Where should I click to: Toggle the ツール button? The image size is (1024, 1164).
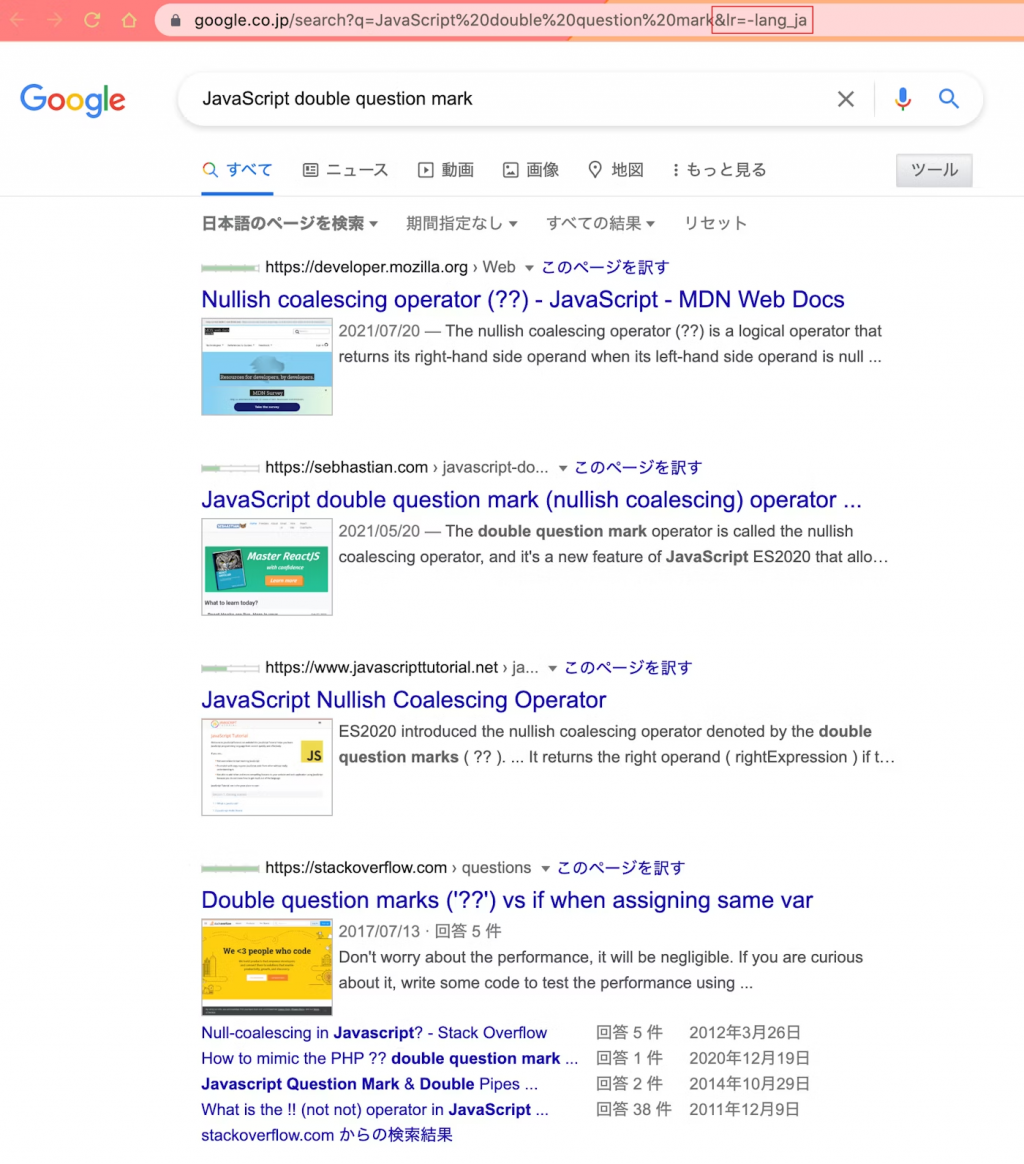pyautogui.click(x=933, y=170)
